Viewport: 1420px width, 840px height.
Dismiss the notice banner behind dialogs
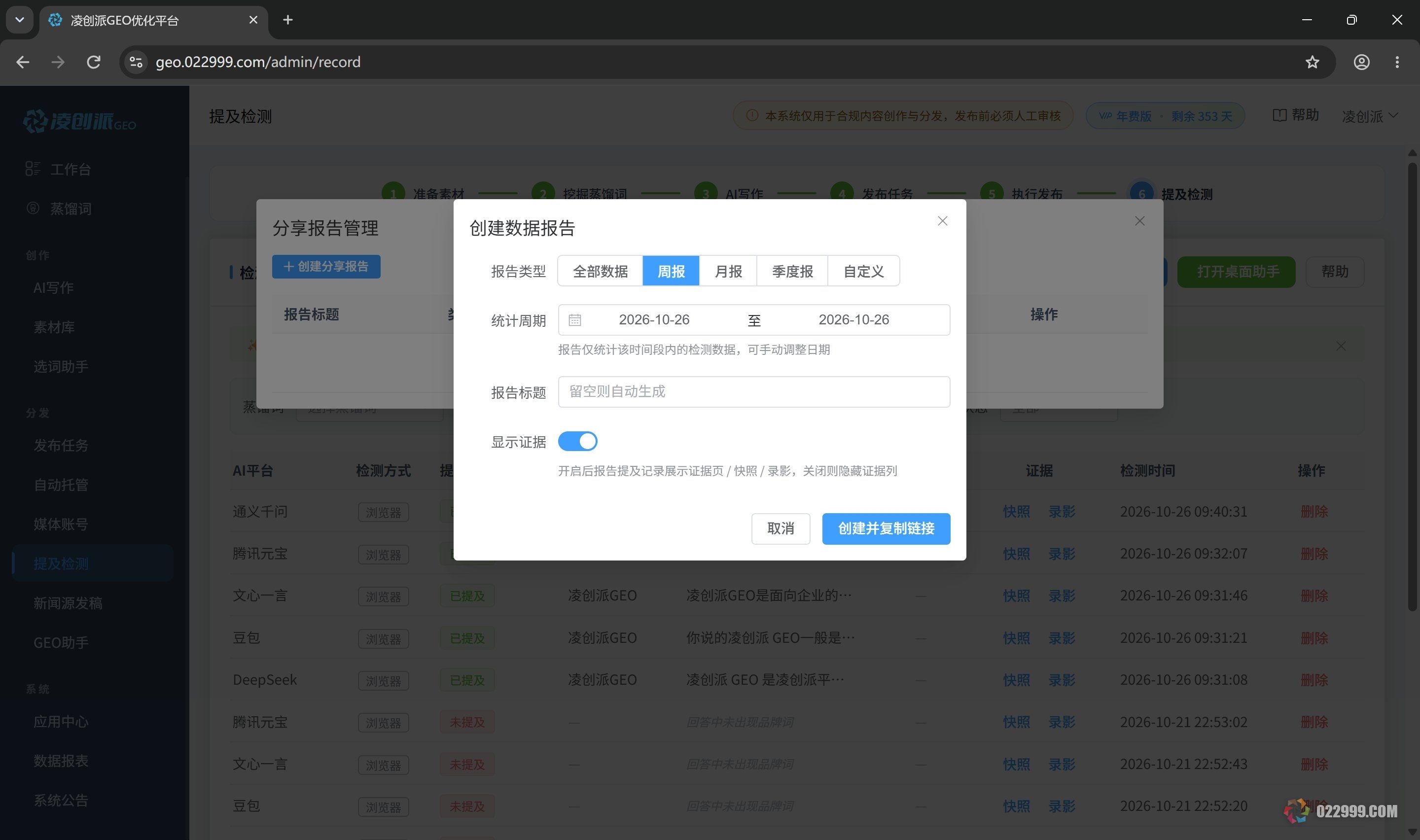pyautogui.click(x=1341, y=346)
